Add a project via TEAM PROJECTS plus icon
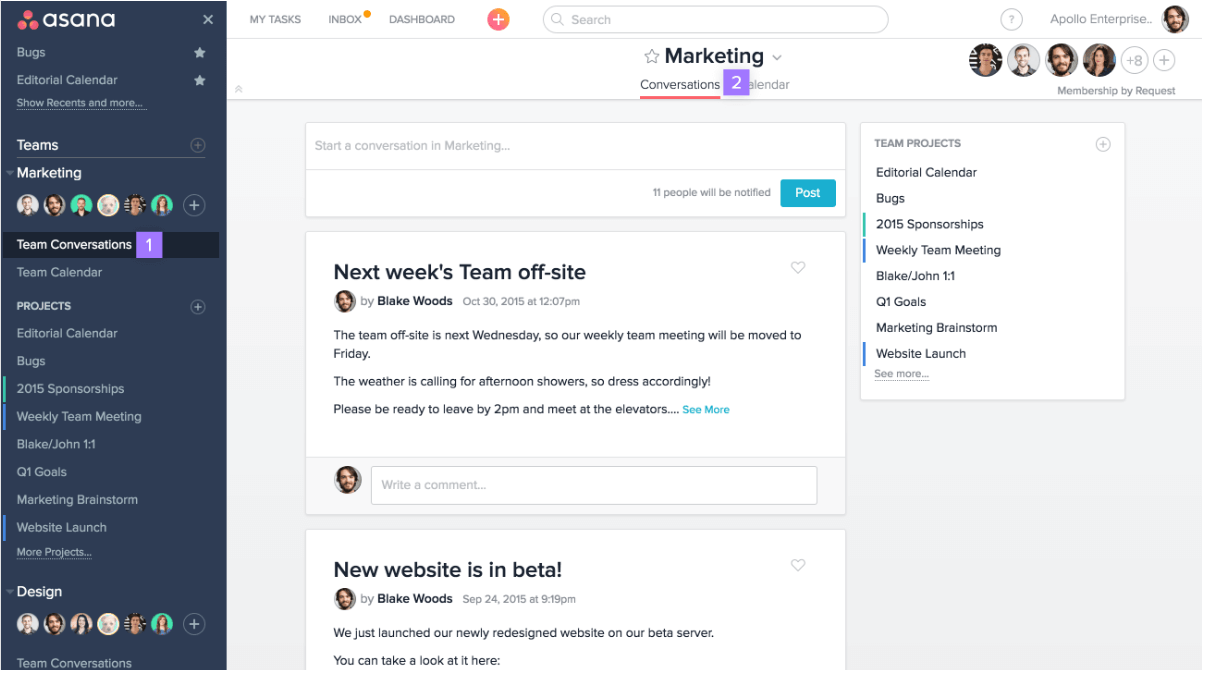1205x676 pixels. (1103, 144)
